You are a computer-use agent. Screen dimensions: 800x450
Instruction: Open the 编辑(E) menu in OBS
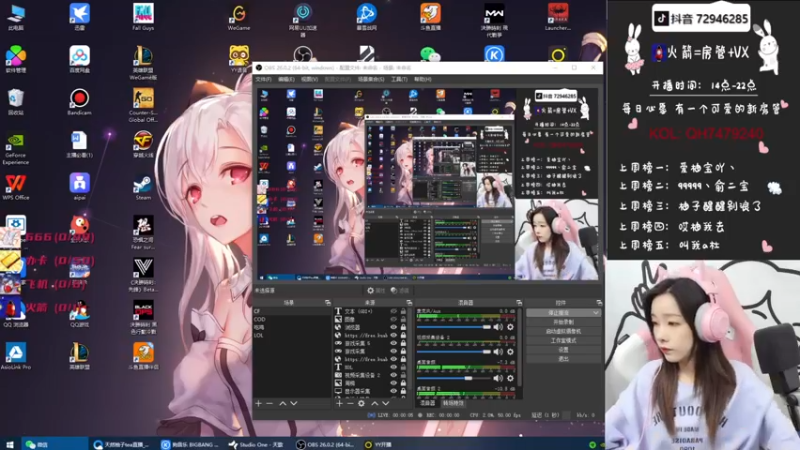(286, 80)
